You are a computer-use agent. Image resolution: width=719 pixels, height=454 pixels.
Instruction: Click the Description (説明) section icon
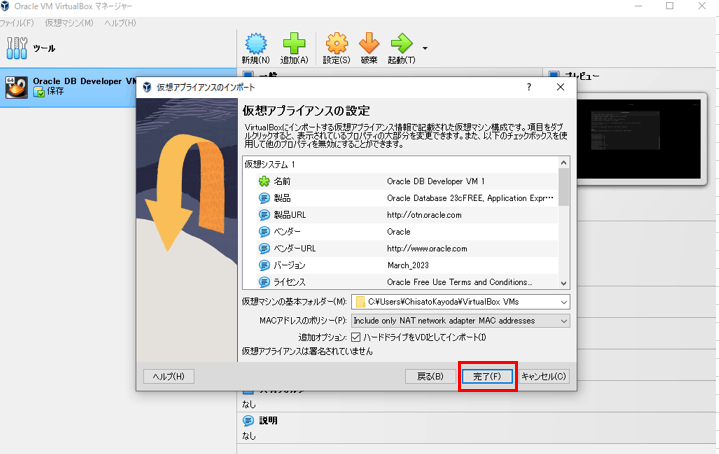(248, 421)
